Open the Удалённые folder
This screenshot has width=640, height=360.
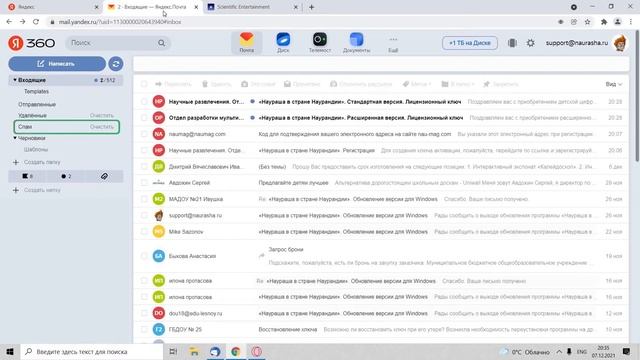point(32,116)
